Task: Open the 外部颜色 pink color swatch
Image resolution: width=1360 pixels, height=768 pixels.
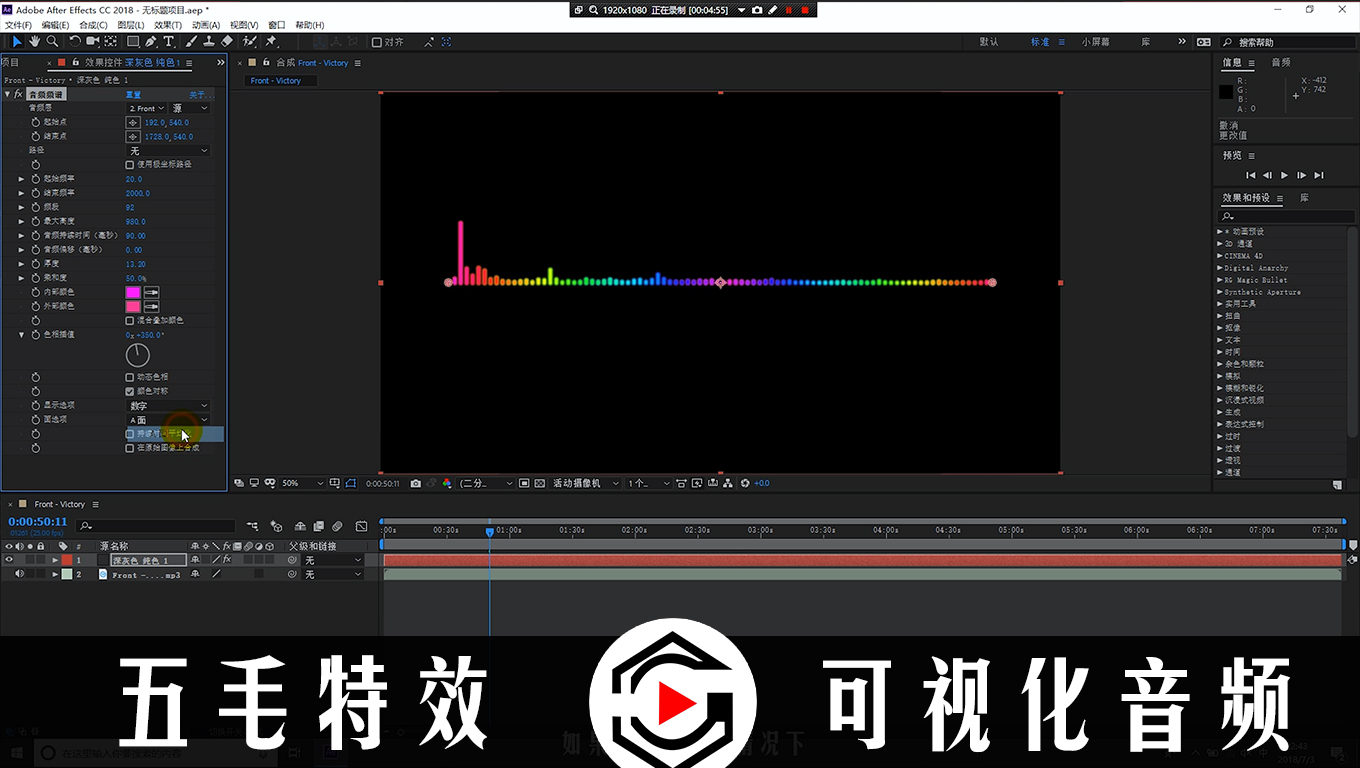Action: tap(133, 306)
